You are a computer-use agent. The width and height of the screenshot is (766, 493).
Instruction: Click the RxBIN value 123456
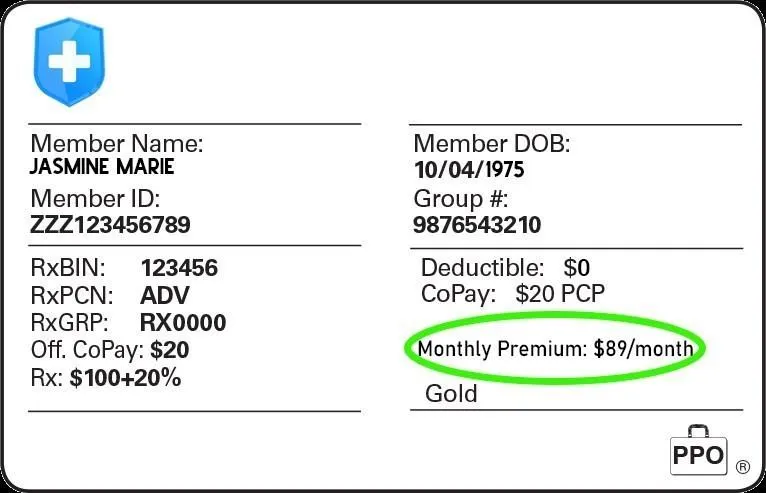pos(179,268)
